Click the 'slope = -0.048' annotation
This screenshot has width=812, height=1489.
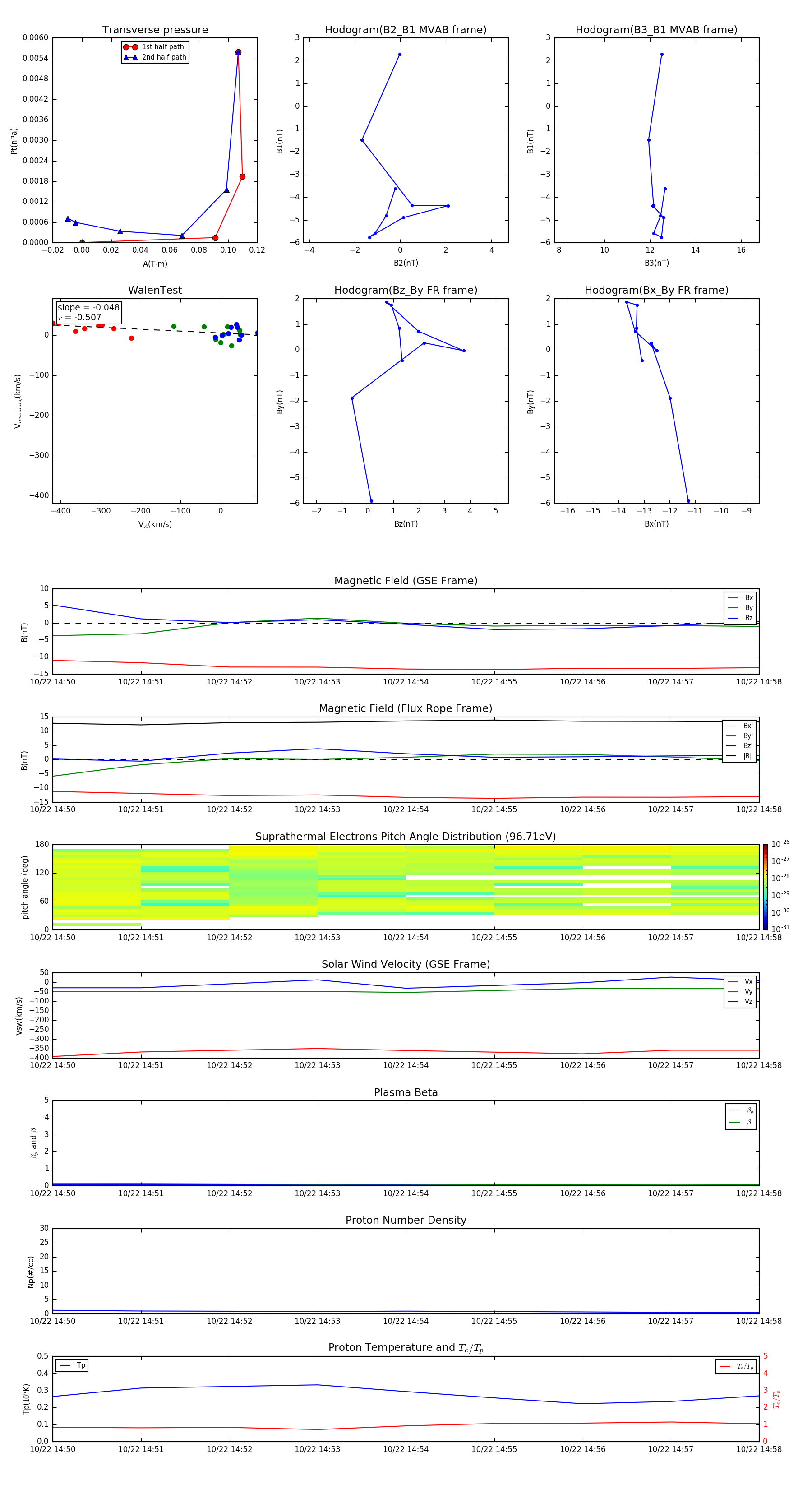88,308
